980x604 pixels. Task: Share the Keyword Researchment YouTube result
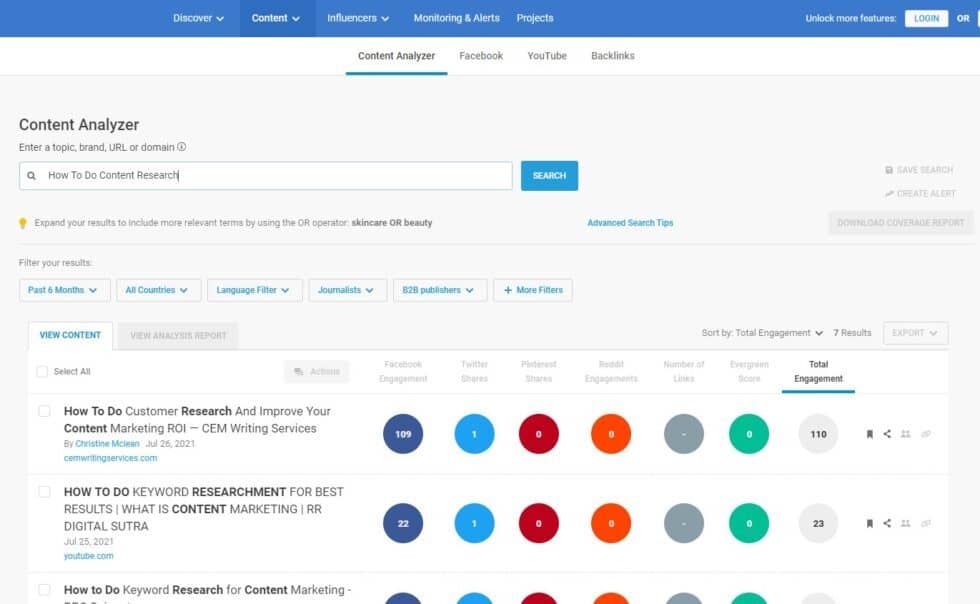[x=887, y=523]
